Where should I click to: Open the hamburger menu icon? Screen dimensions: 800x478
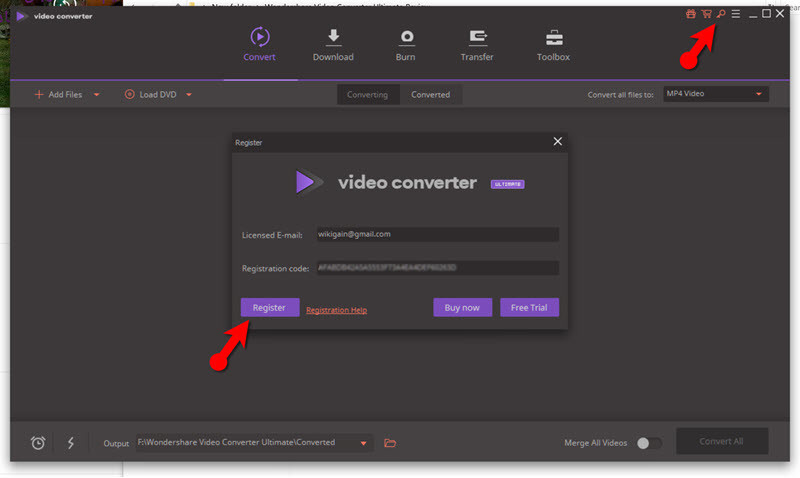[736, 14]
